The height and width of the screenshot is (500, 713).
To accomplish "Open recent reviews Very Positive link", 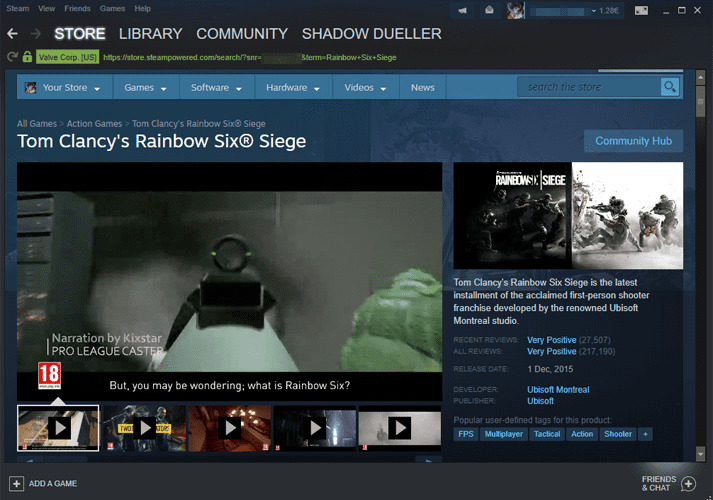I will [552, 340].
